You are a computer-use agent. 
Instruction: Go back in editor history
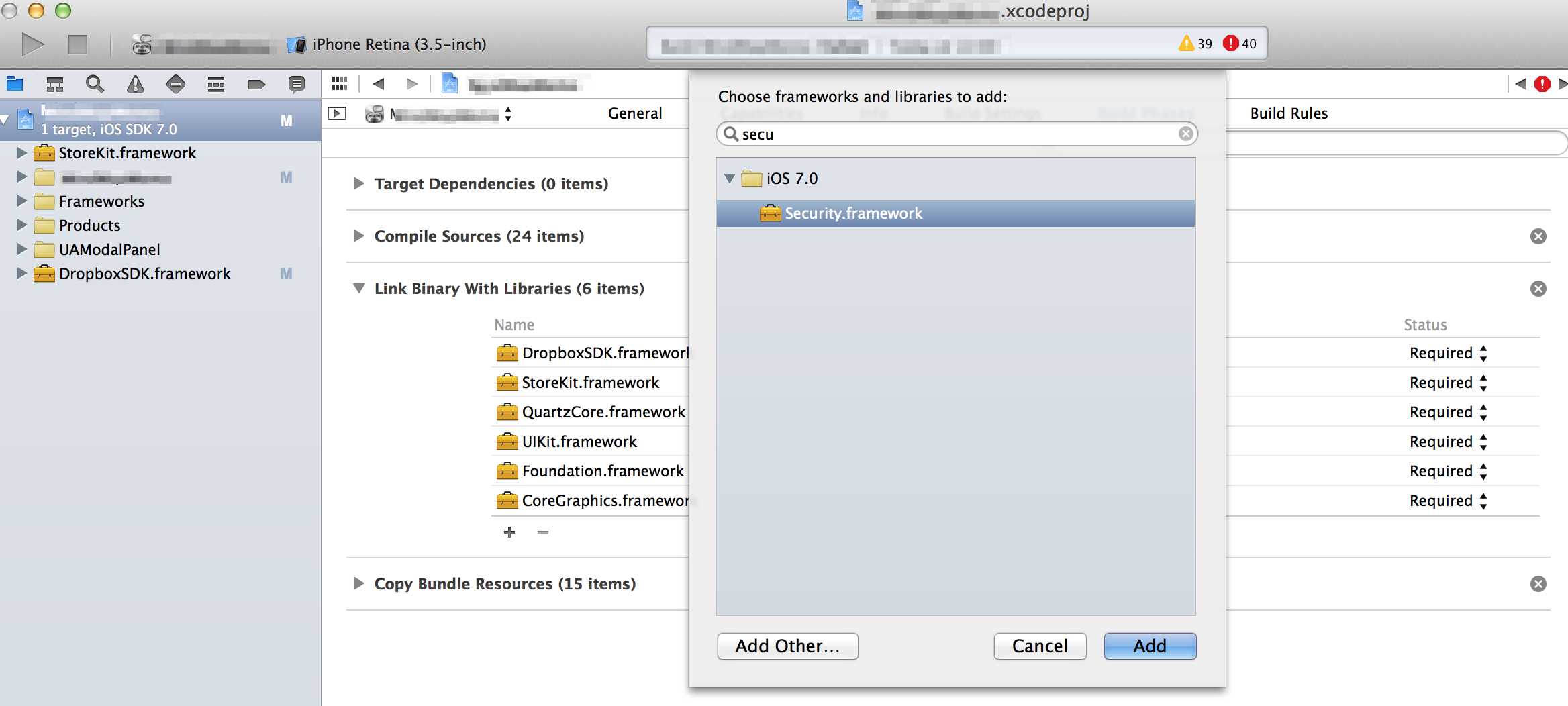click(379, 83)
